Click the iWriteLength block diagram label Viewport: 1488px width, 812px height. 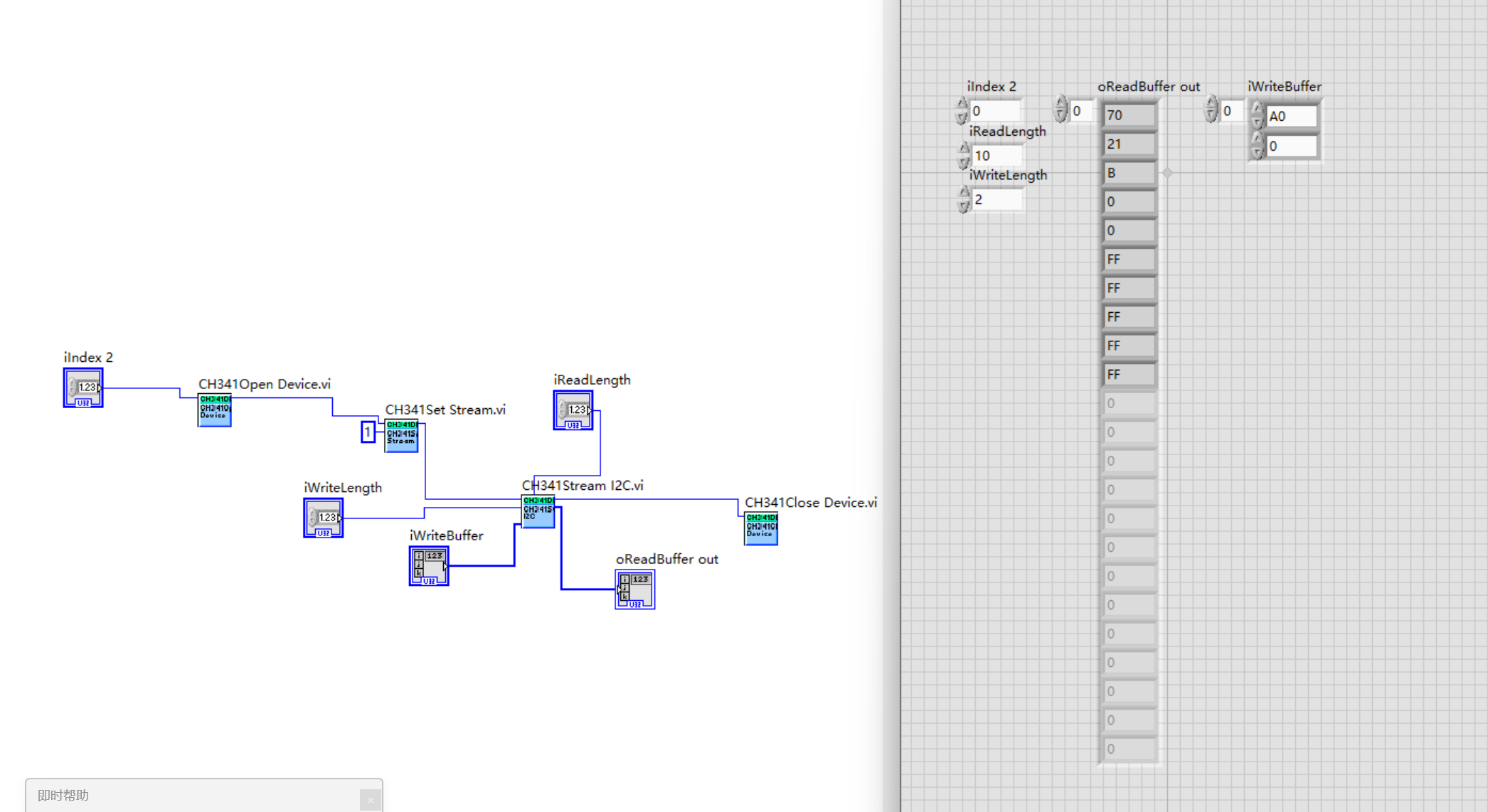pyautogui.click(x=343, y=488)
